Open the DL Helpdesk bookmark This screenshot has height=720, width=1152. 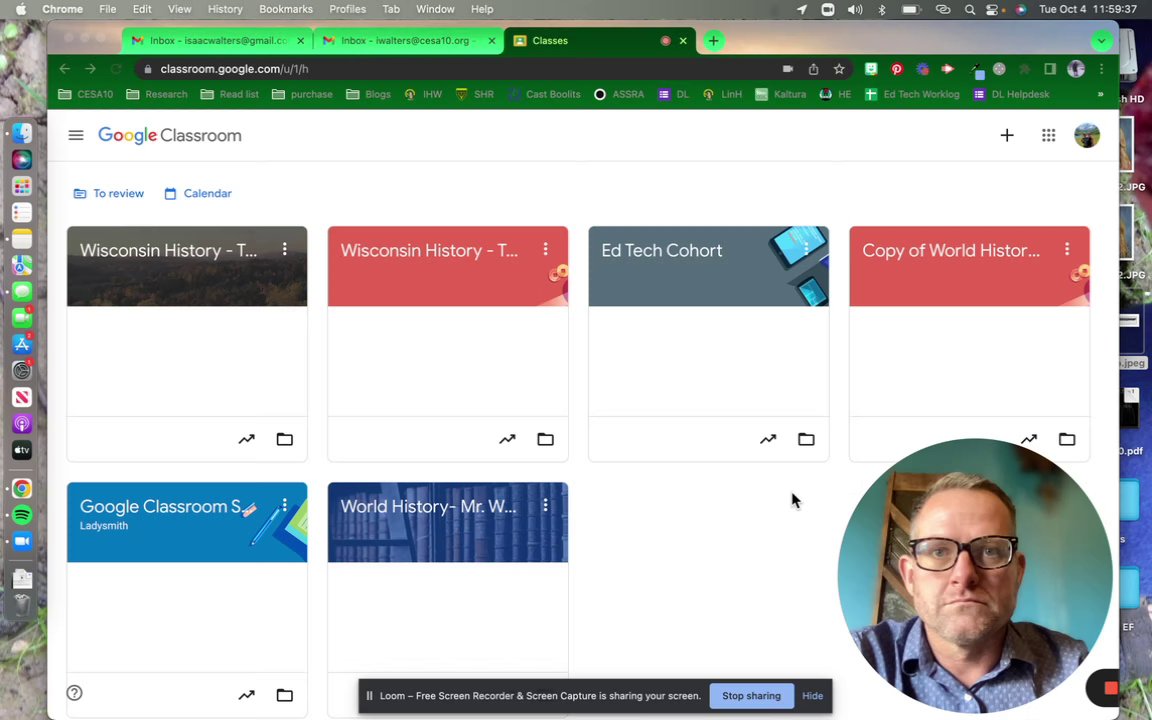1011,94
